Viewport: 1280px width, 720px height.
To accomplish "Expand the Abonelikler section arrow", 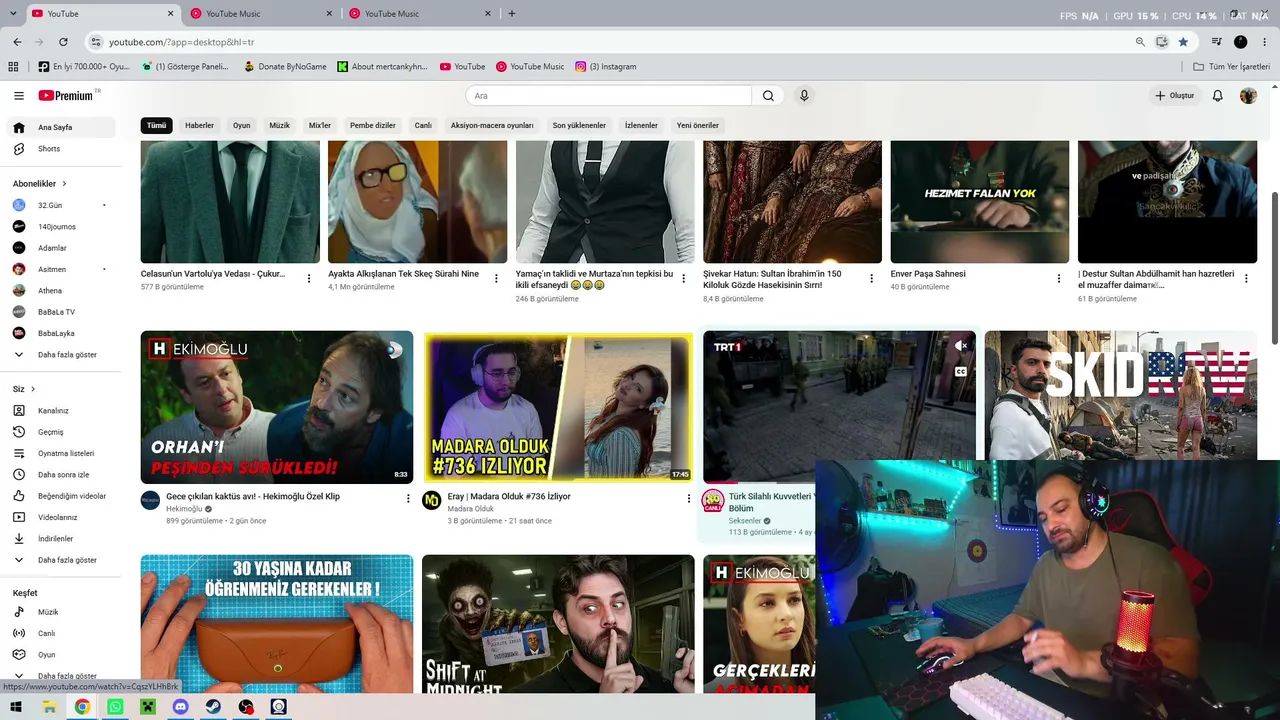I will click(x=64, y=184).
